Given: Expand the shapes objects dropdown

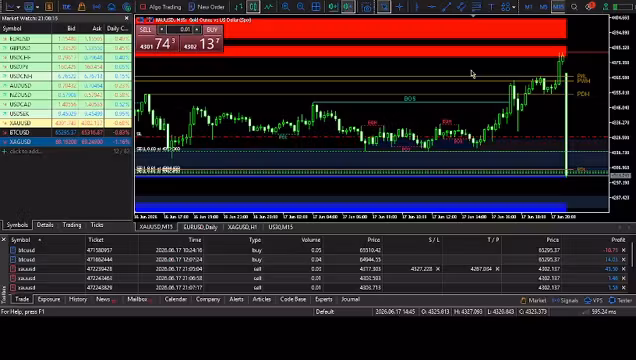Looking at the screenshot, I should [x=514, y=7].
